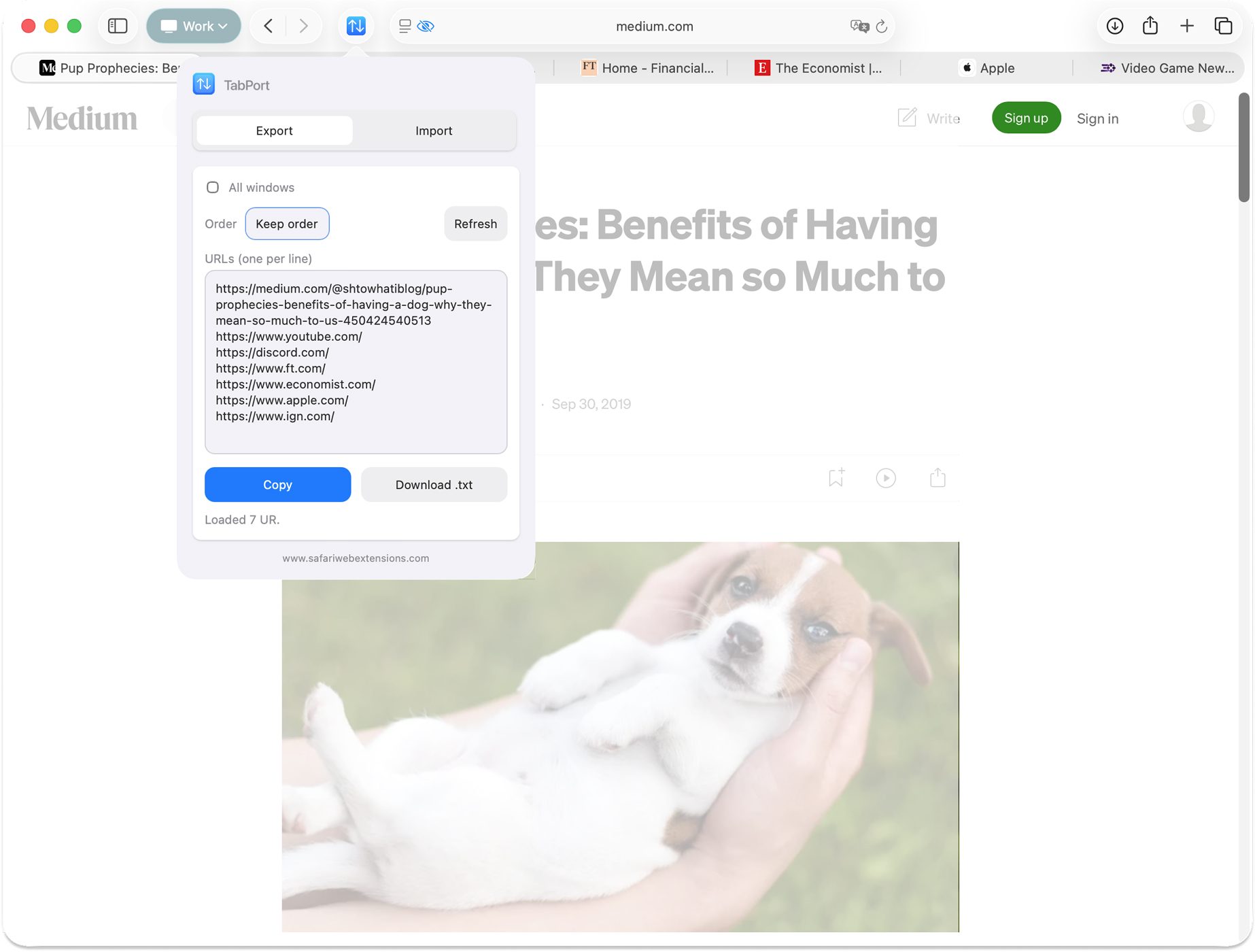Click the Download .txt button
Image resolution: width=1255 pixels, height=952 pixels.
[x=434, y=485]
